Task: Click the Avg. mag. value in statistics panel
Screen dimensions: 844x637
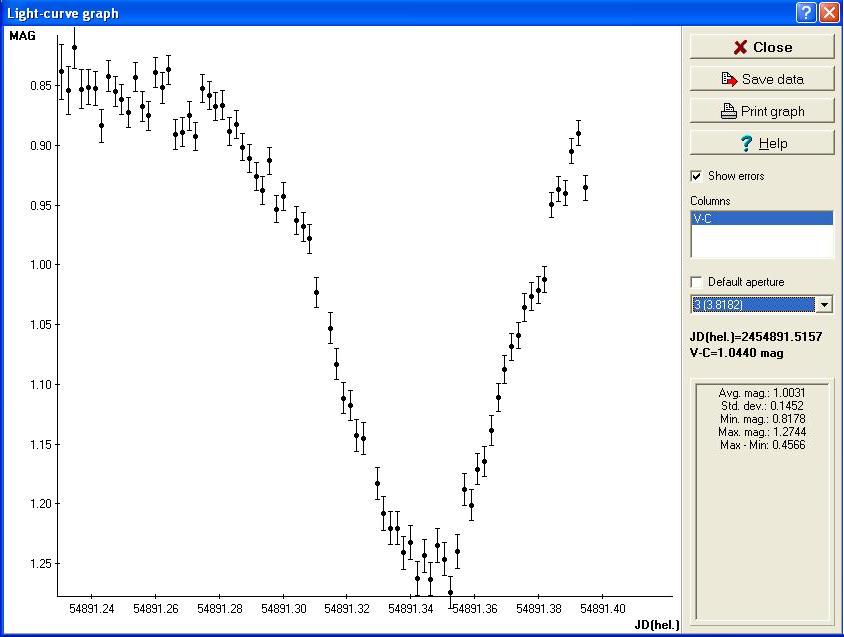Action: (x=762, y=393)
